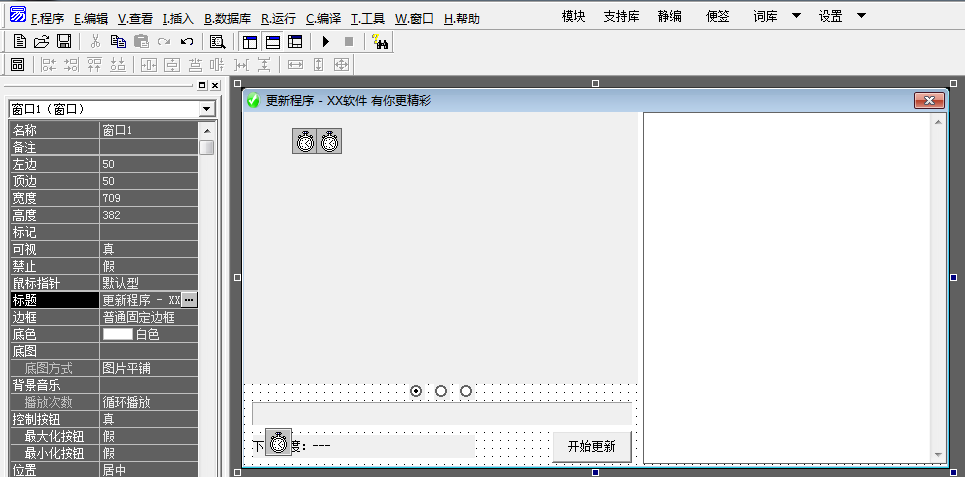Click the Align bottom edges icon

(x=118, y=64)
